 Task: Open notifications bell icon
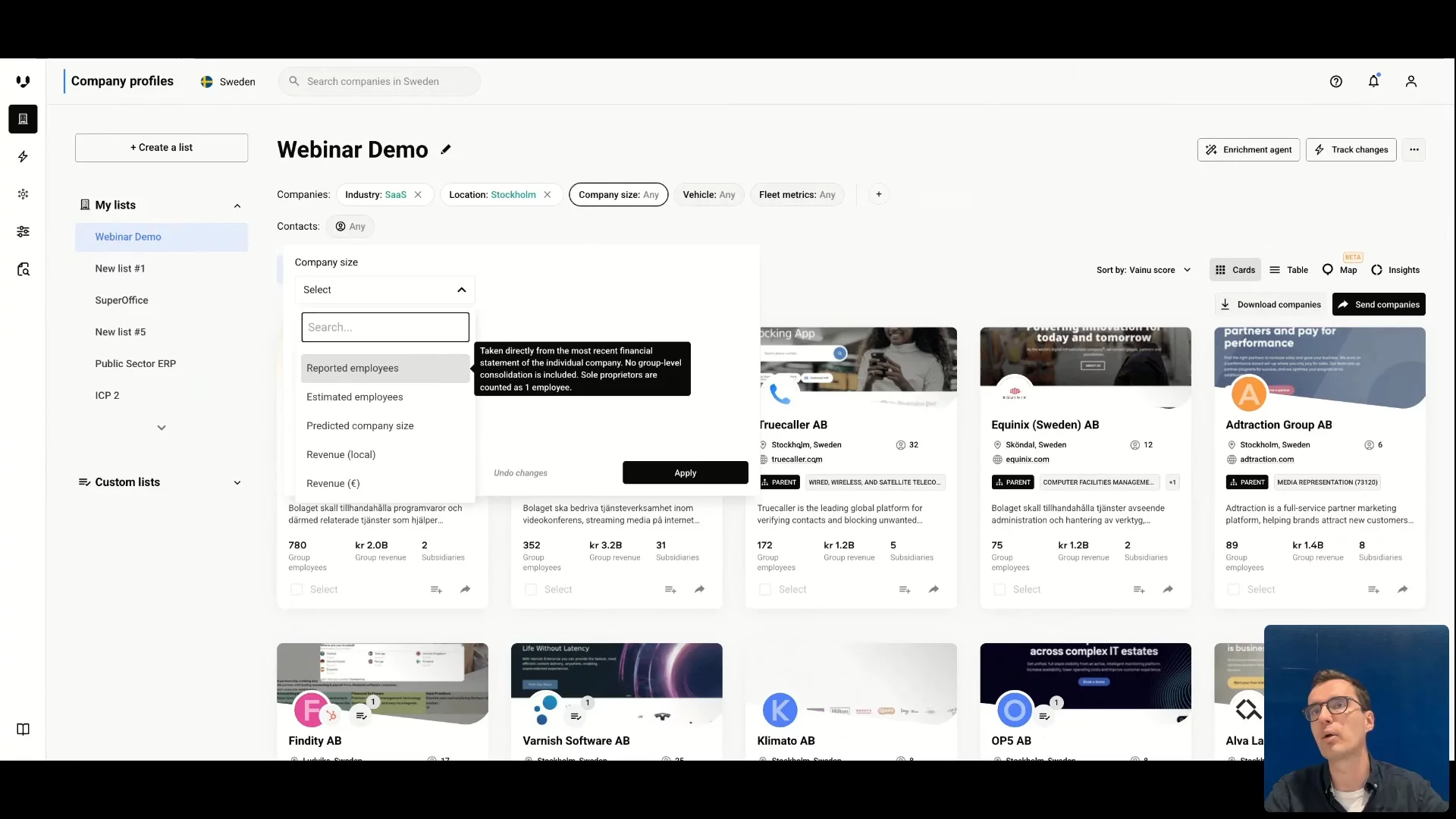pyautogui.click(x=1373, y=81)
